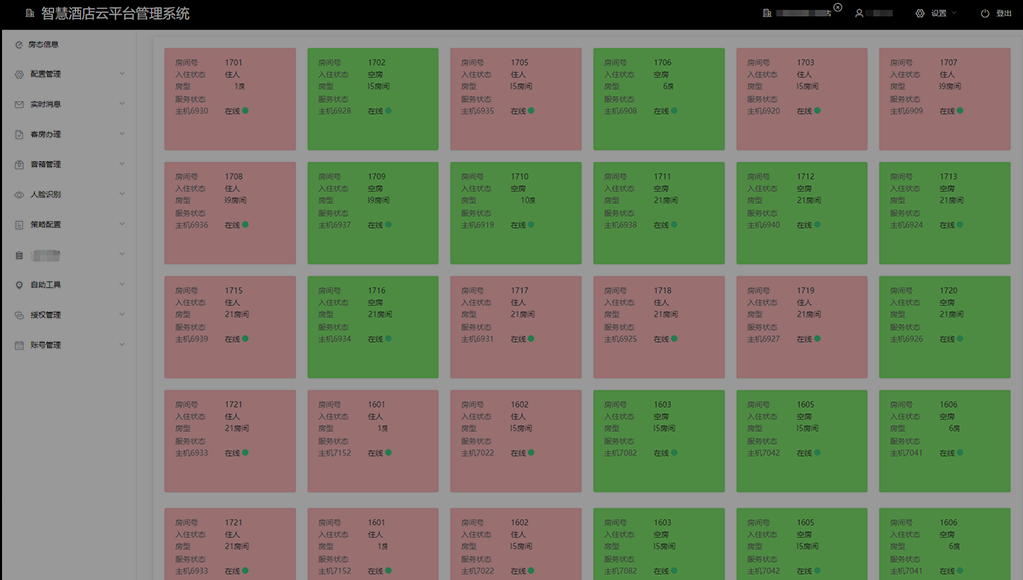Viewport: 1023px width, 580px height.
Task: Click the 房态信息 sidebar icon
Action: pyautogui.click(x=19, y=45)
